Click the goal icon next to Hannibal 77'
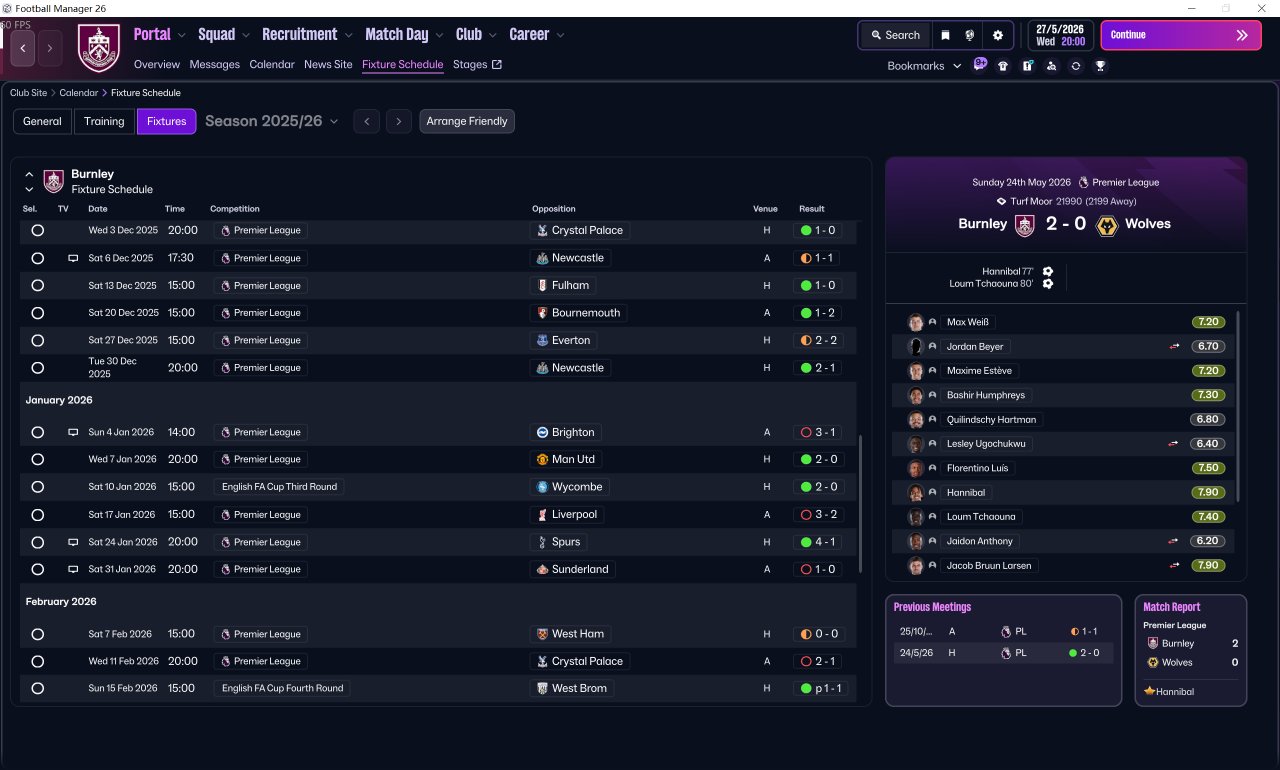This screenshot has height=770, width=1280. 1047,271
